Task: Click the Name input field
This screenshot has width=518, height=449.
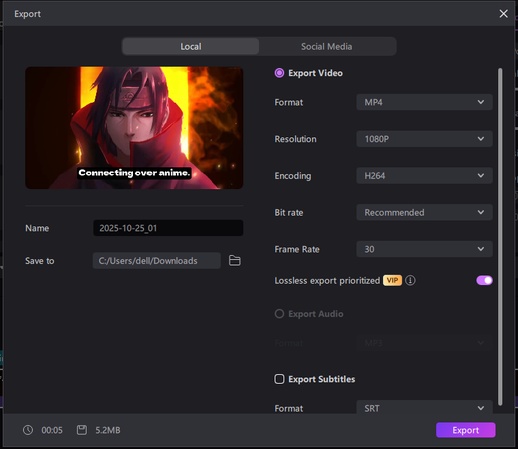Action: [168, 228]
